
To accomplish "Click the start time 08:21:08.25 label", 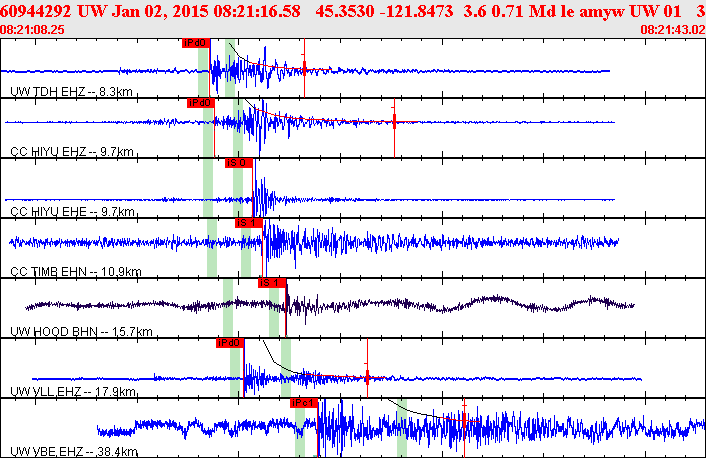I will pos(32,30).
